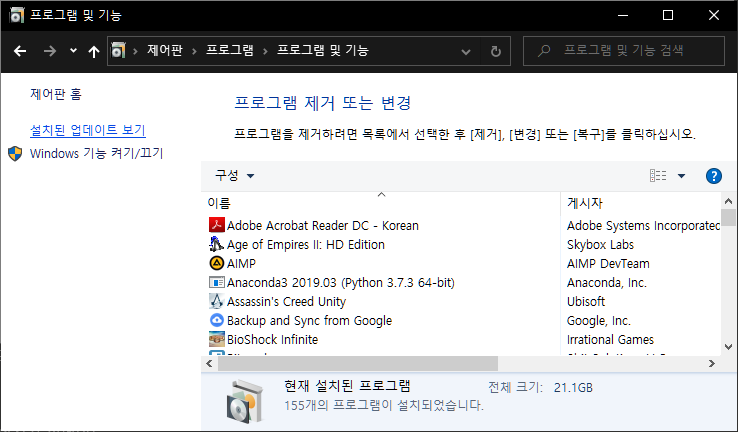Click the vertical scrollbar thumb
This screenshot has height=432, width=738.
point(729,217)
